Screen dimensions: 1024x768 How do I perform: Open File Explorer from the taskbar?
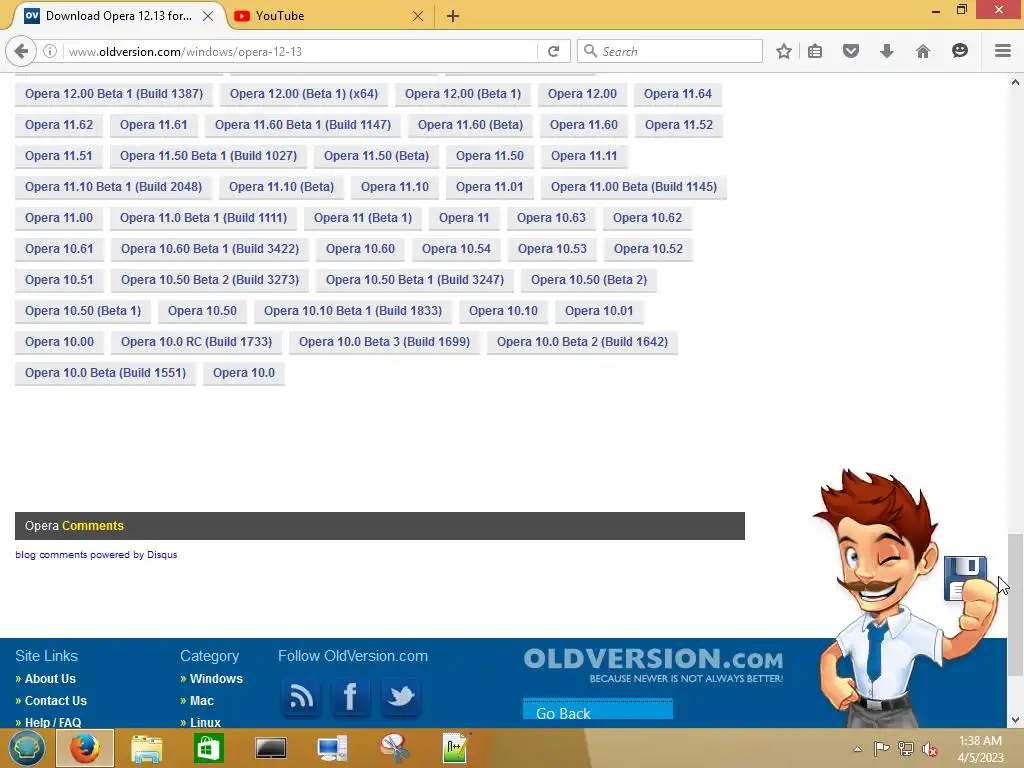(146, 748)
